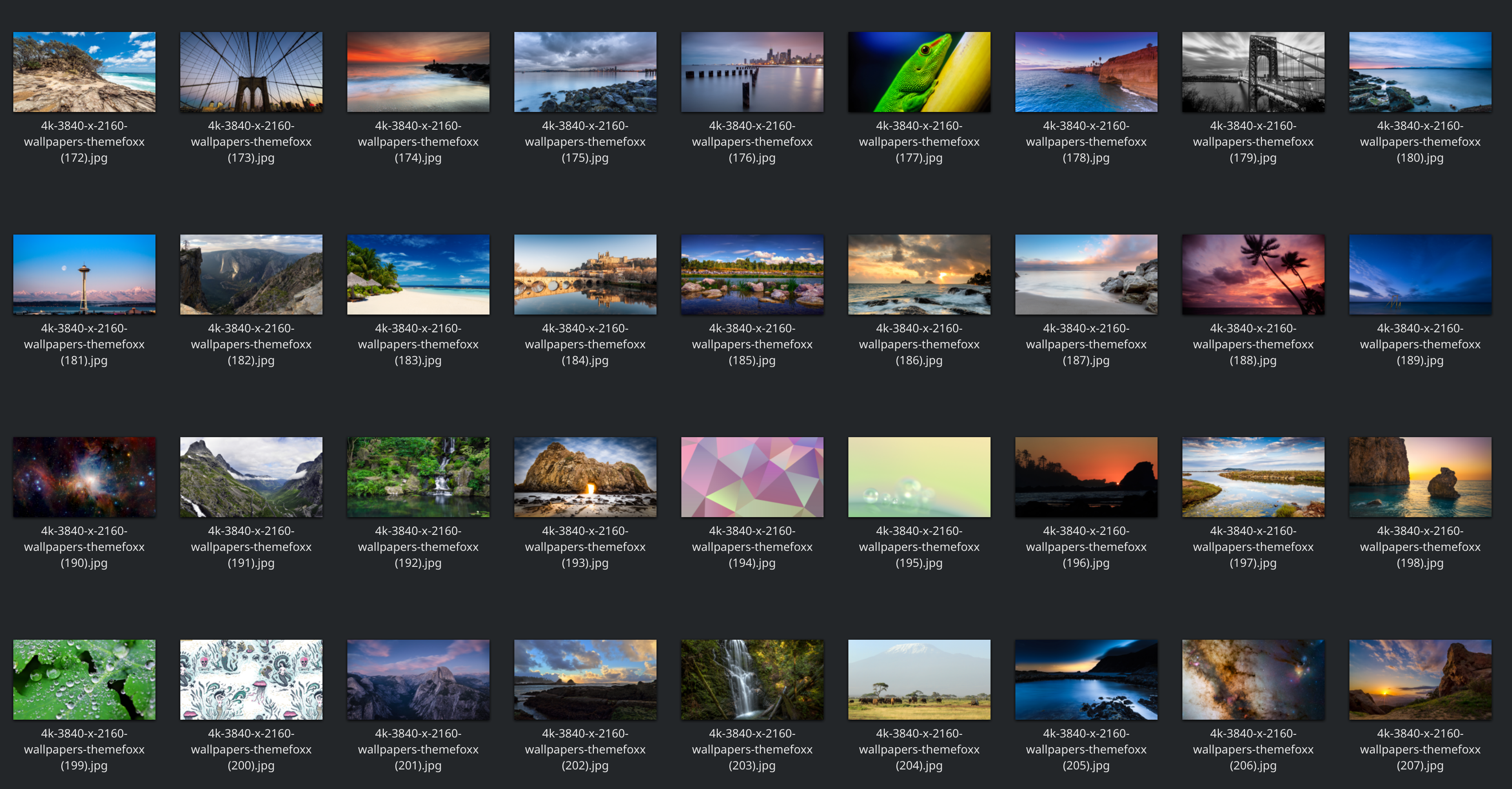Select the red sunset jetty wallpaper (174).jpg
The image size is (1512, 789).
[x=418, y=72]
